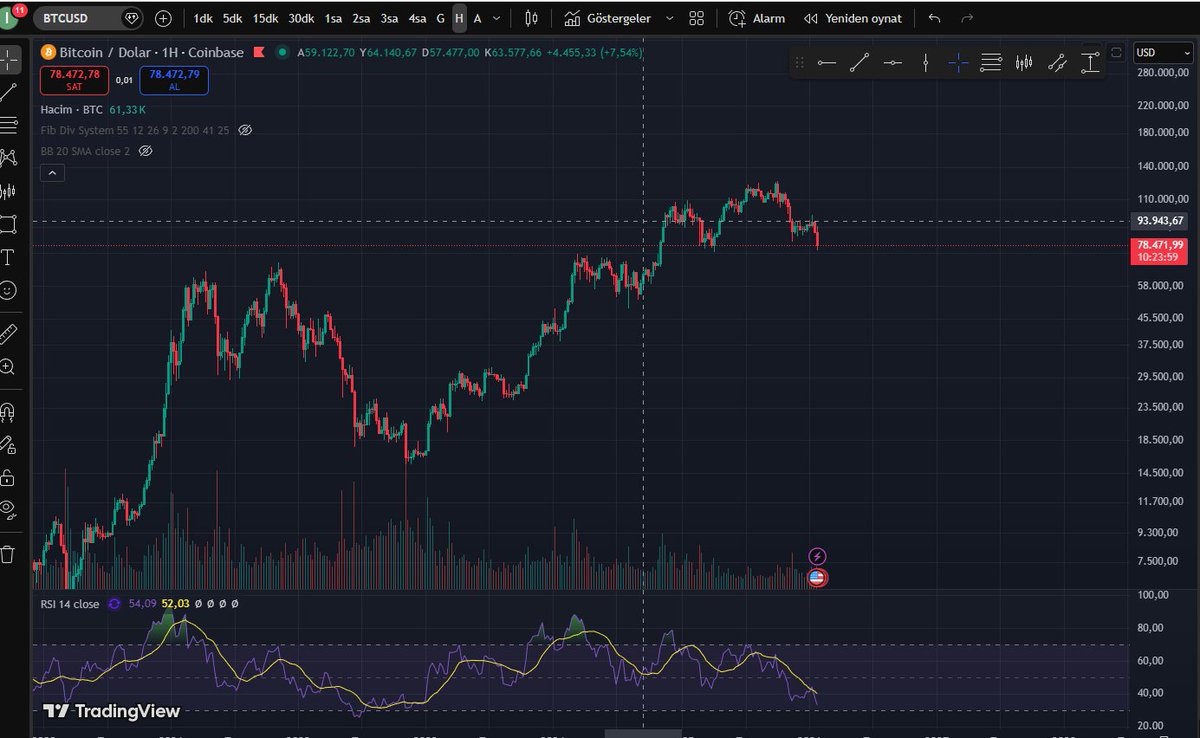This screenshot has height=738, width=1200.
Task: Select the ruler measure tool
Action: (8, 334)
